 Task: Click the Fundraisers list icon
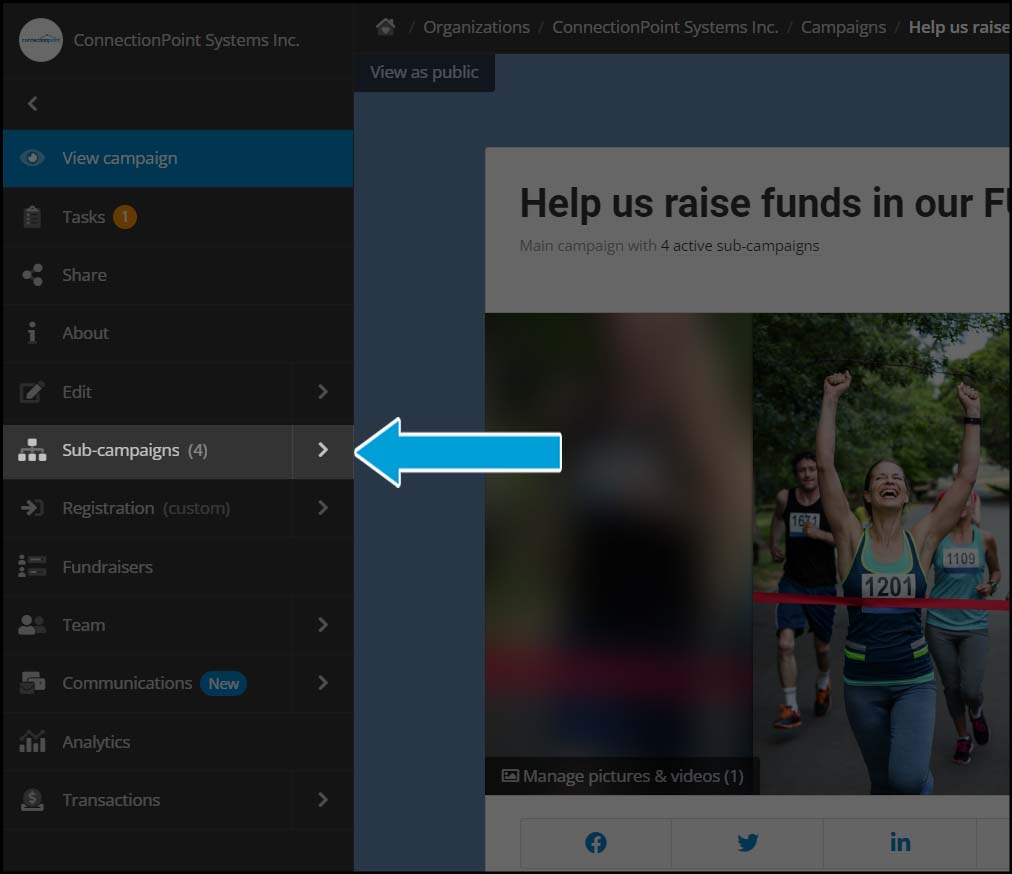[33, 567]
